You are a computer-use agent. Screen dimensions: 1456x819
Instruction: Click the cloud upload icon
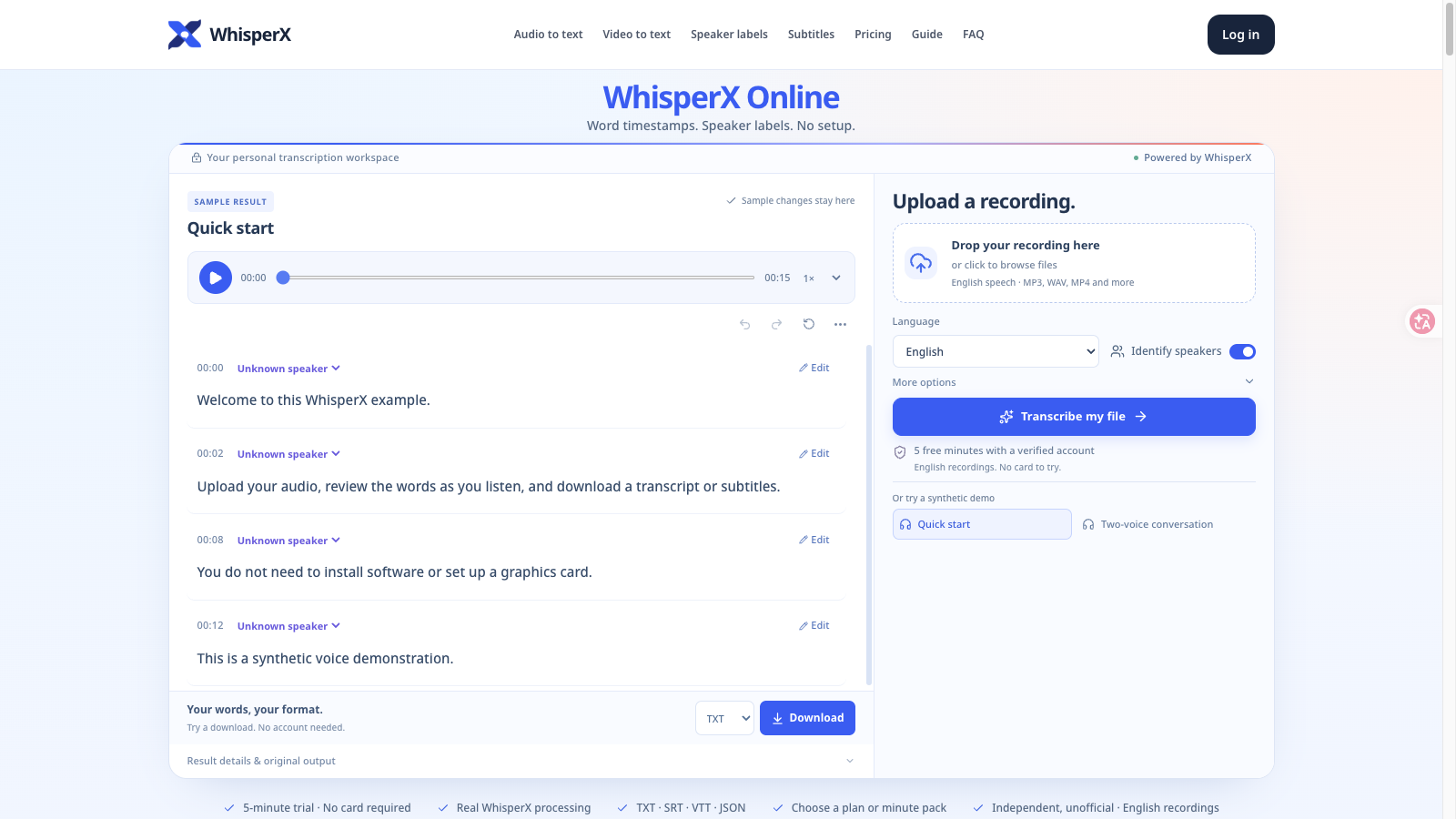(x=921, y=263)
